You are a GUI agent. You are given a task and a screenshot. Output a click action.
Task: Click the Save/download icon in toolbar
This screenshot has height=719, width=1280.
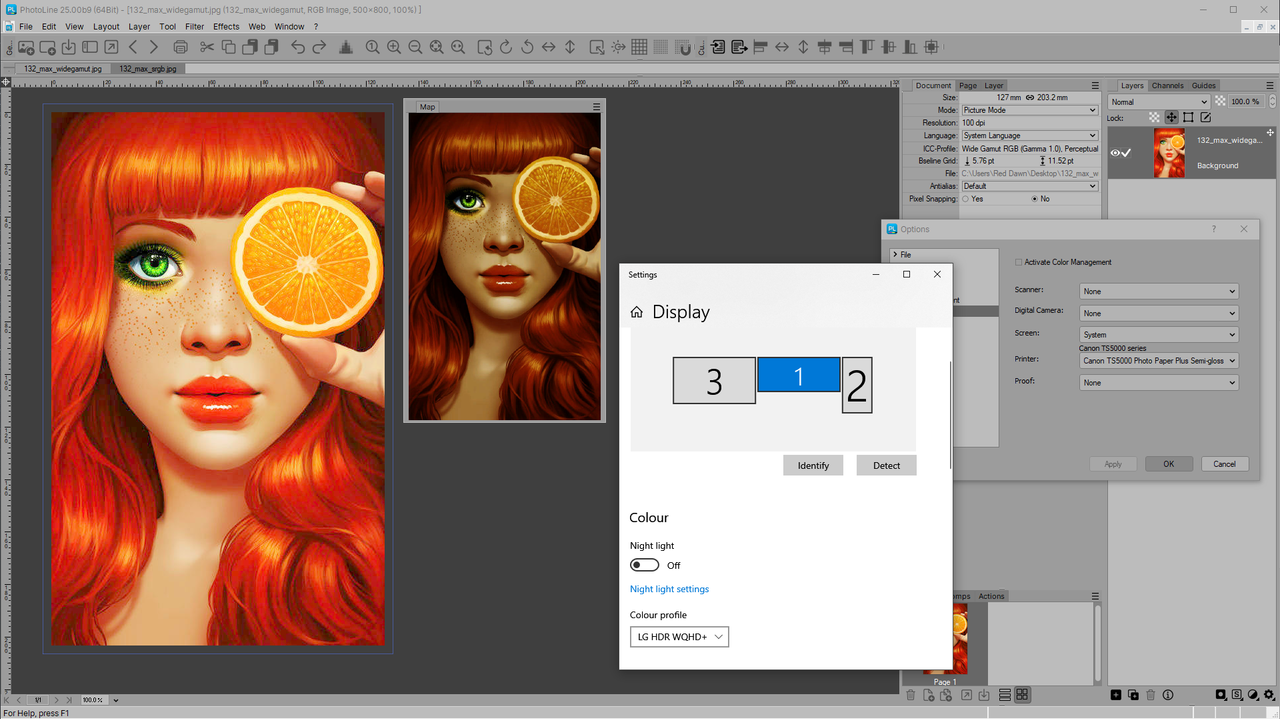pos(68,47)
